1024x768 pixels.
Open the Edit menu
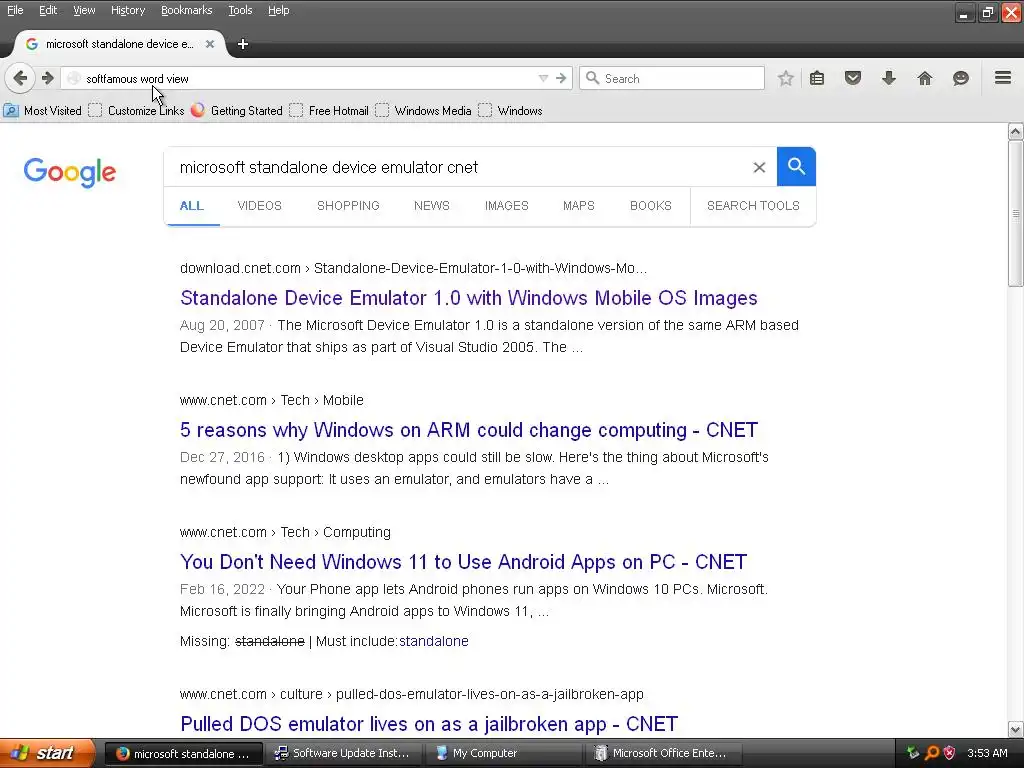tap(48, 10)
